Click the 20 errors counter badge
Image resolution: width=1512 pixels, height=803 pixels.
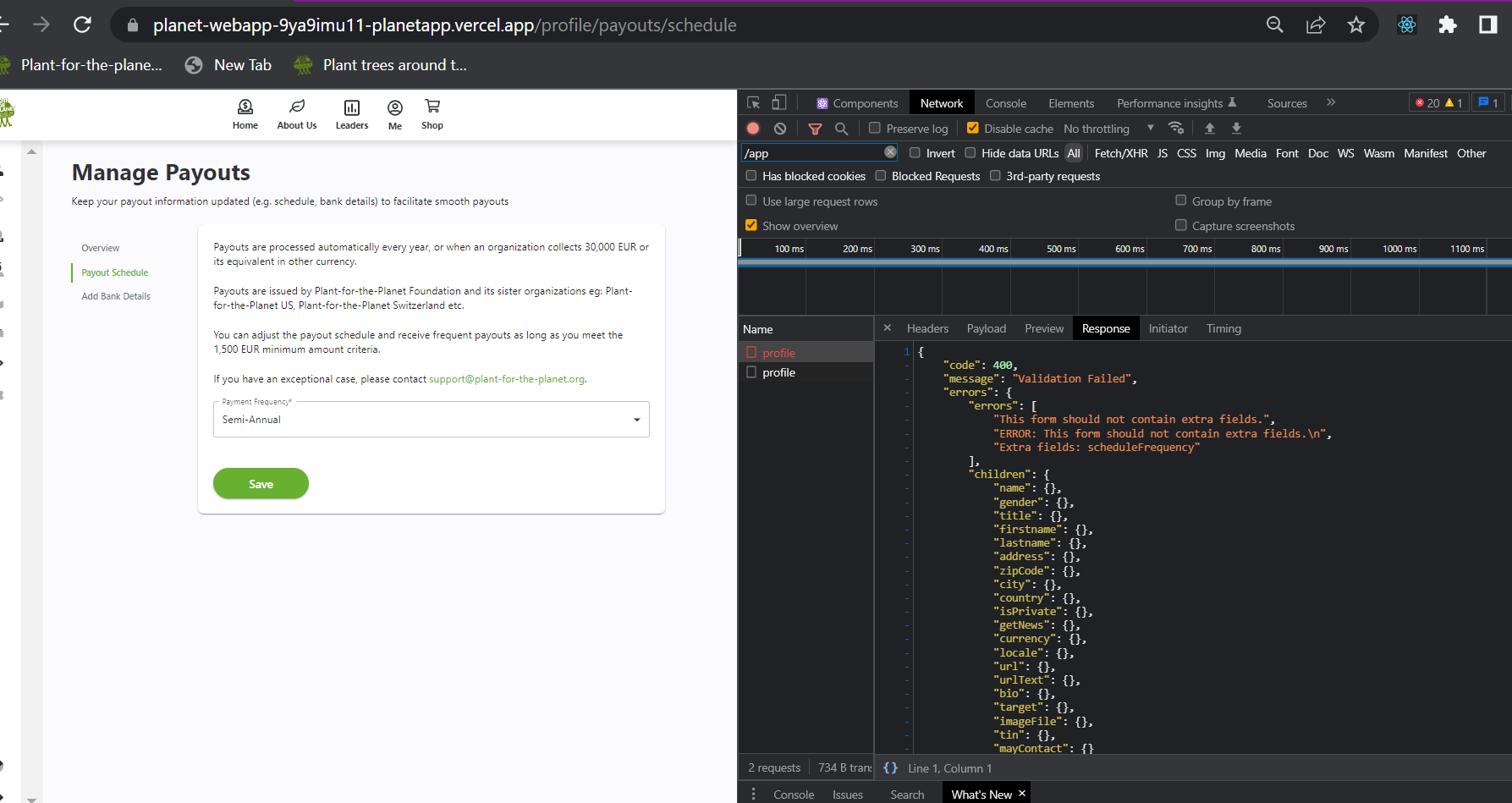tap(1427, 102)
